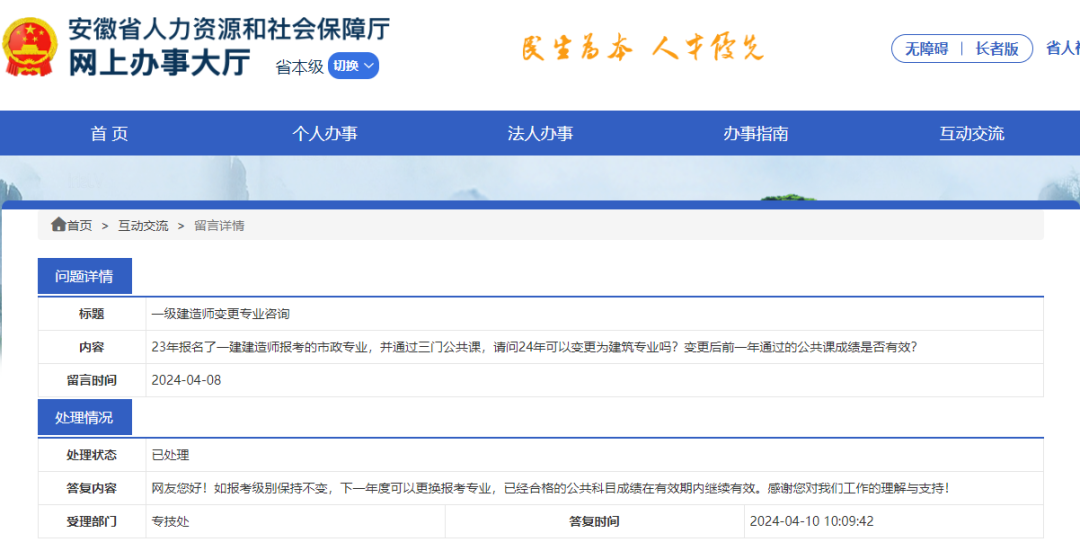
Task: Click the reply content starting 网友您好
Action: click(x=551, y=488)
